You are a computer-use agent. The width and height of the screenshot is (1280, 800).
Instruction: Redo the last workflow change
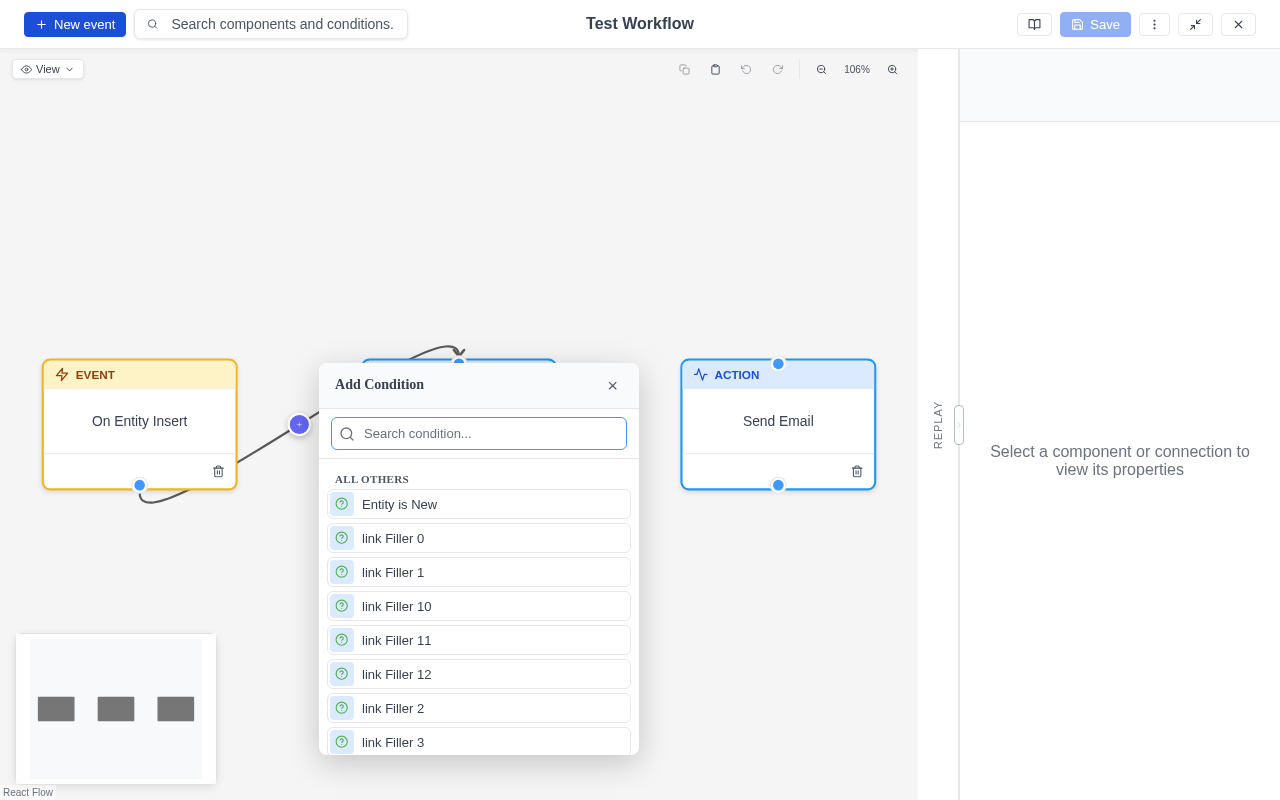(x=778, y=69)
